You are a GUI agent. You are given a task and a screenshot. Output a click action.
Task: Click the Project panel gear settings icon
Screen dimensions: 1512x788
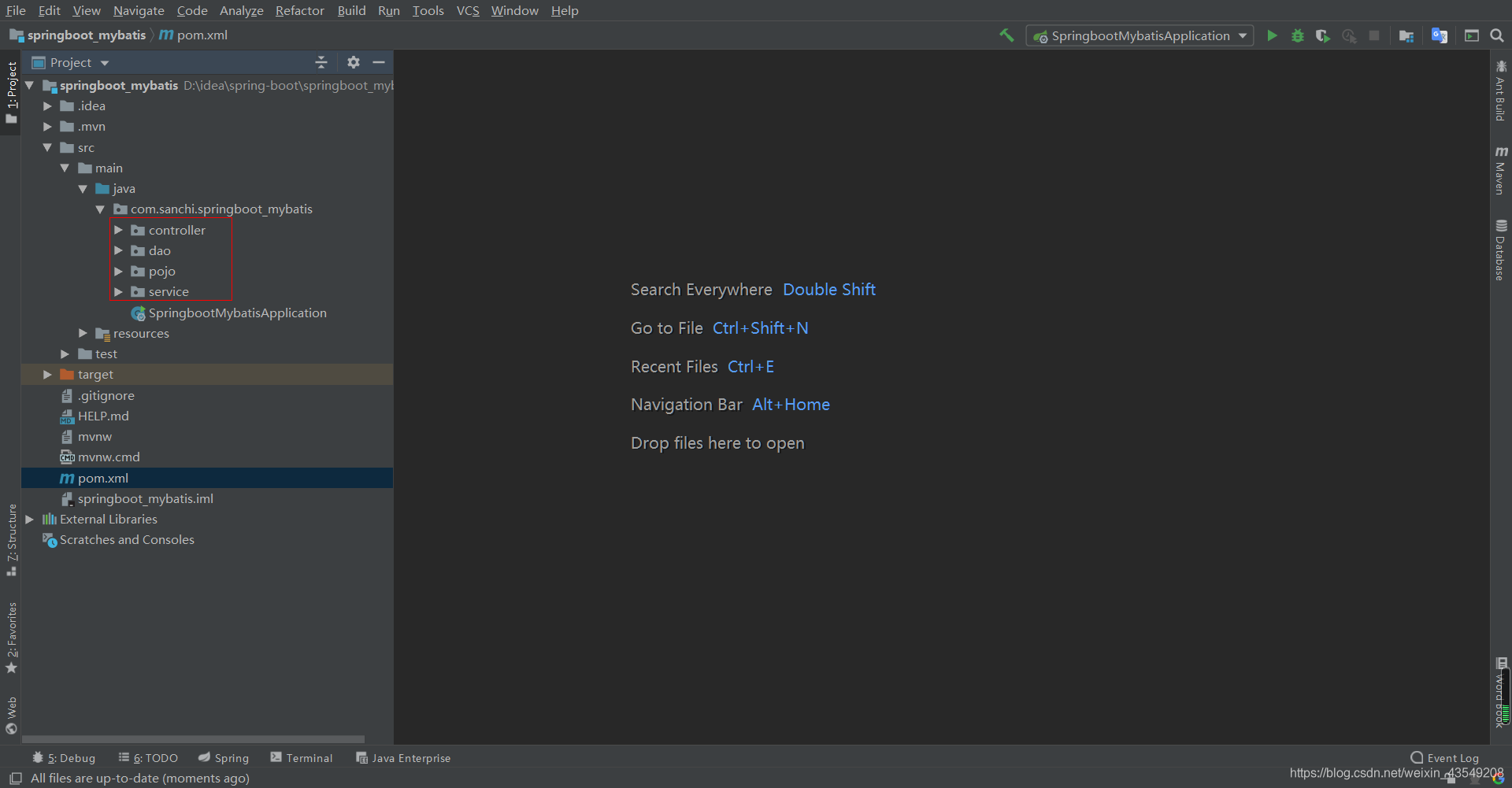point(354,62)
